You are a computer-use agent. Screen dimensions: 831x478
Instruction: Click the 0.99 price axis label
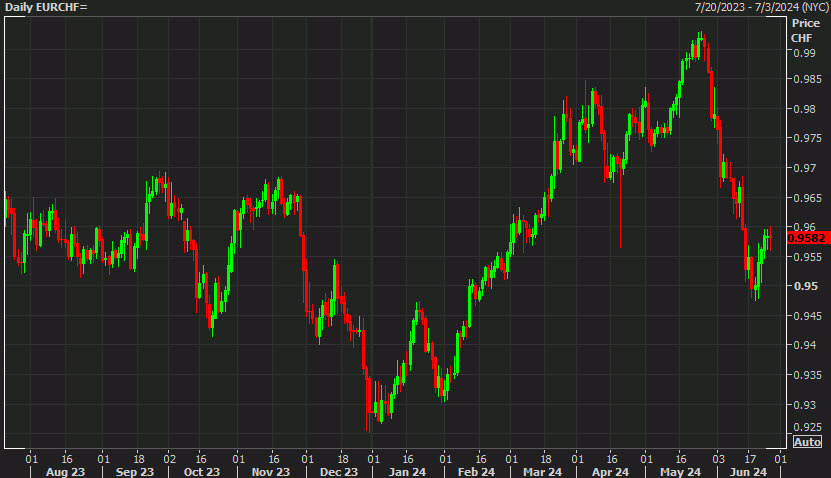tap(805, 53)
